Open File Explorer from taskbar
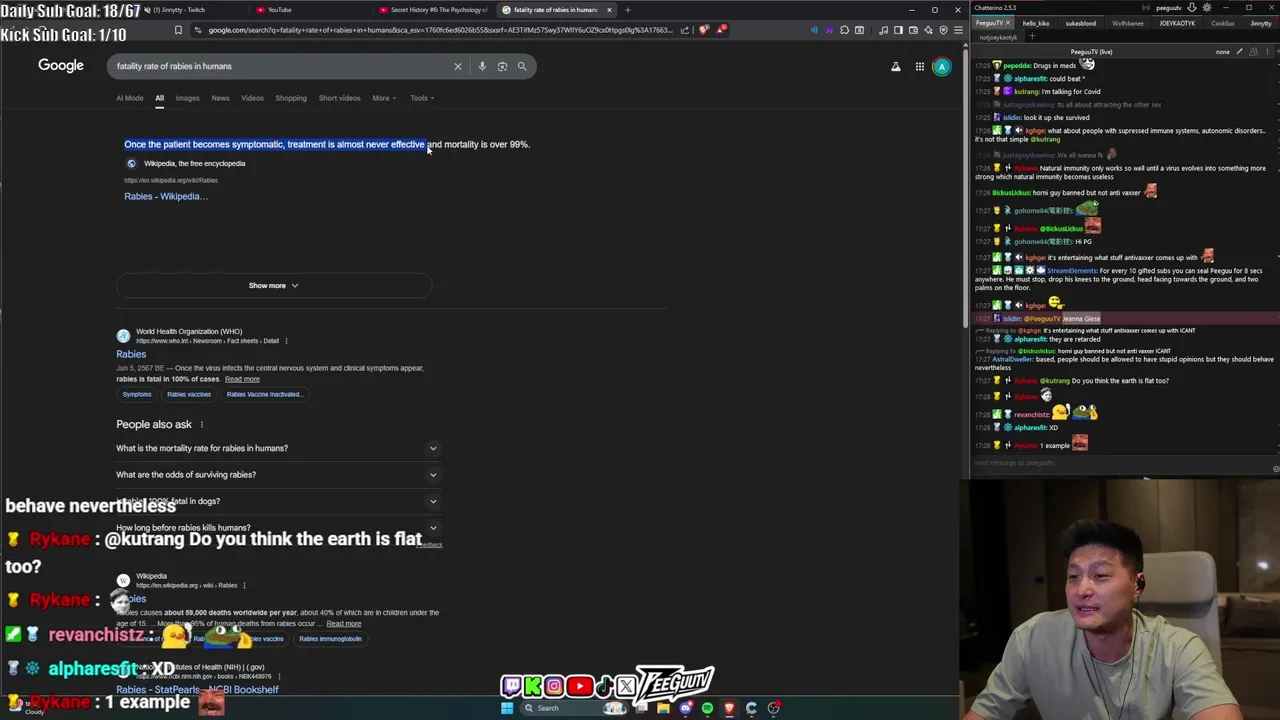1280x720 pixels. (663, 708)
